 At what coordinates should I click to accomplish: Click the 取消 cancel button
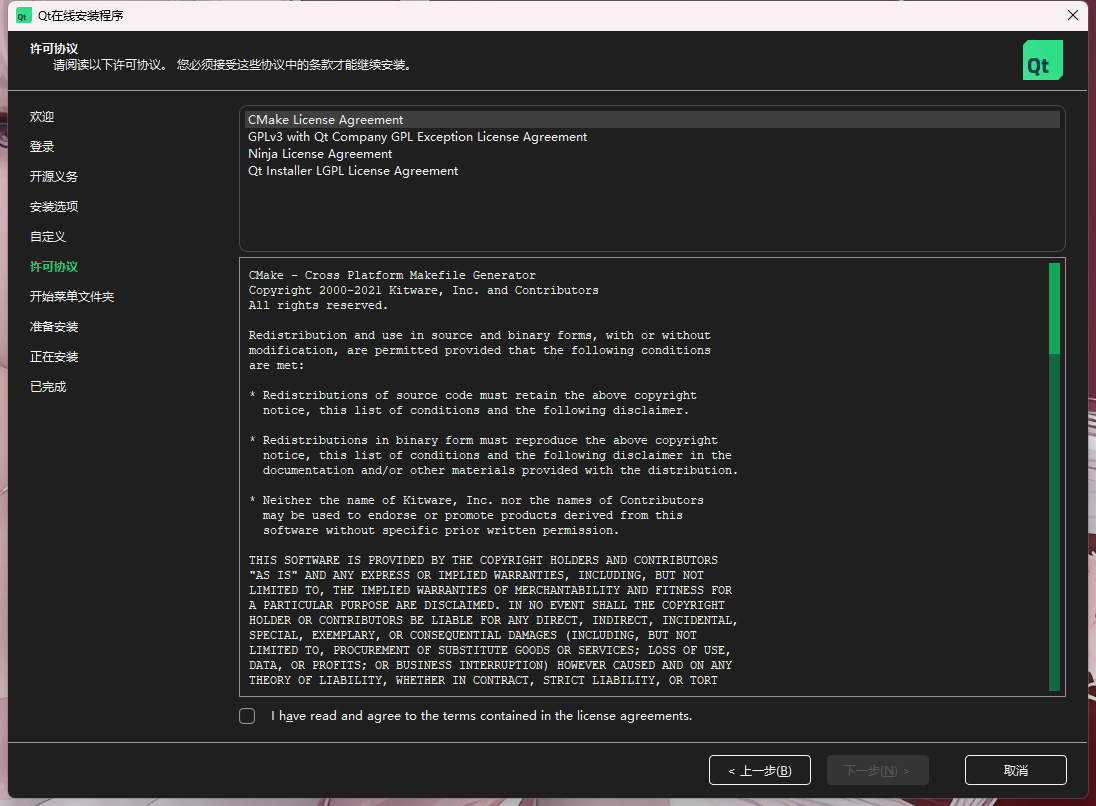pos(1016,770)
